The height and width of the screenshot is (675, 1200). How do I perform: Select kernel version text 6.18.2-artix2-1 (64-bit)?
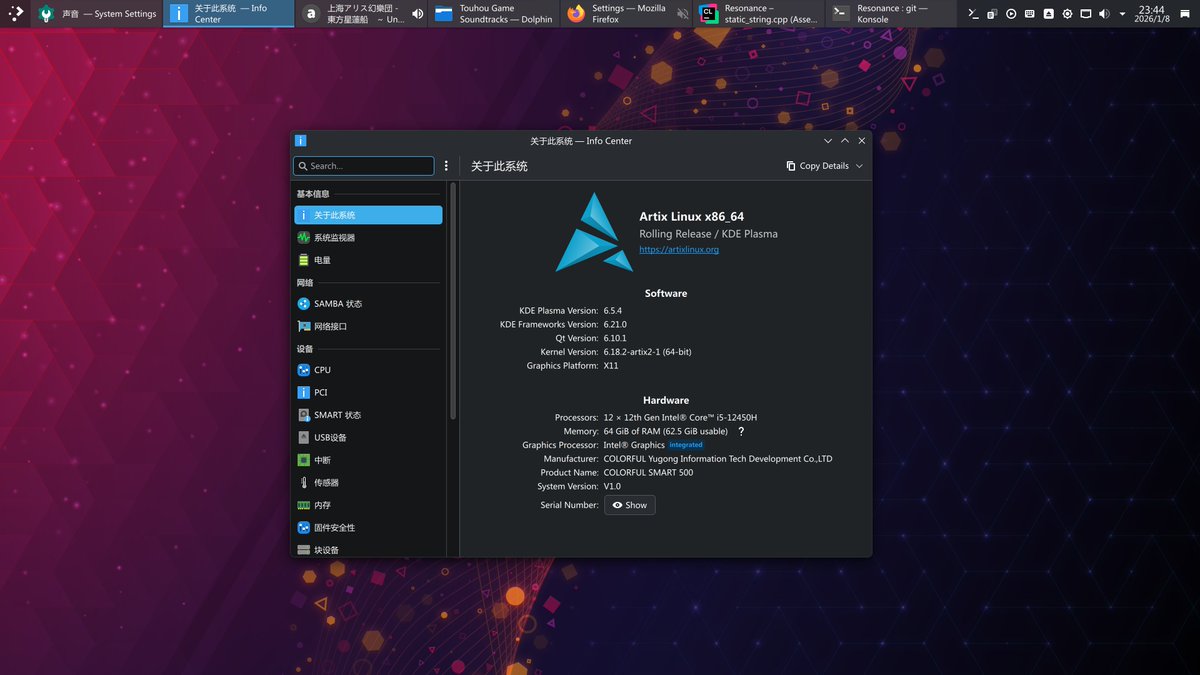coord(647,352)
